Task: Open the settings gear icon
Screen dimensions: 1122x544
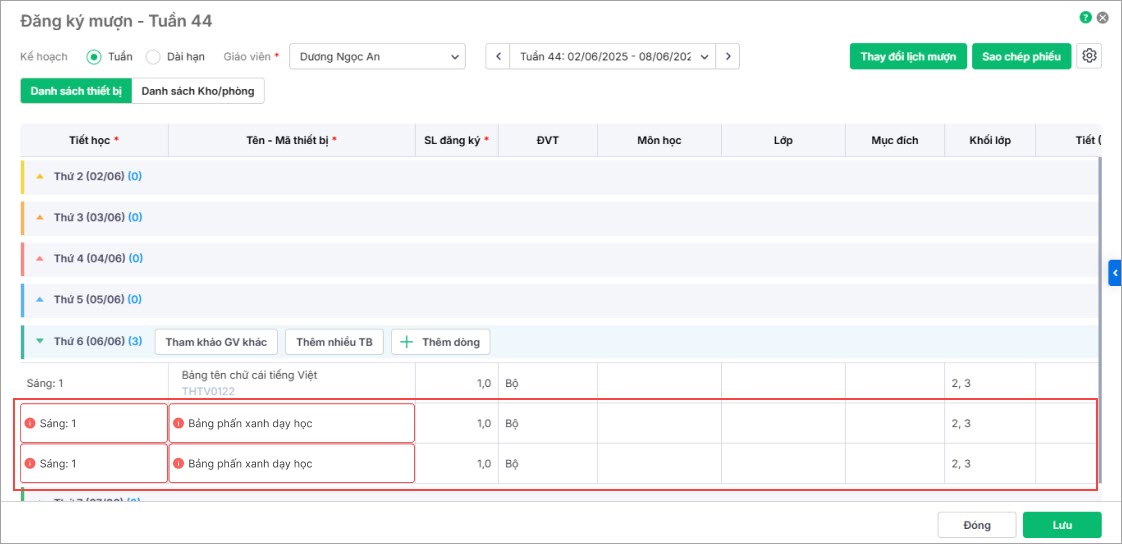Action: pyautogui.click(x=1089, y=56)
